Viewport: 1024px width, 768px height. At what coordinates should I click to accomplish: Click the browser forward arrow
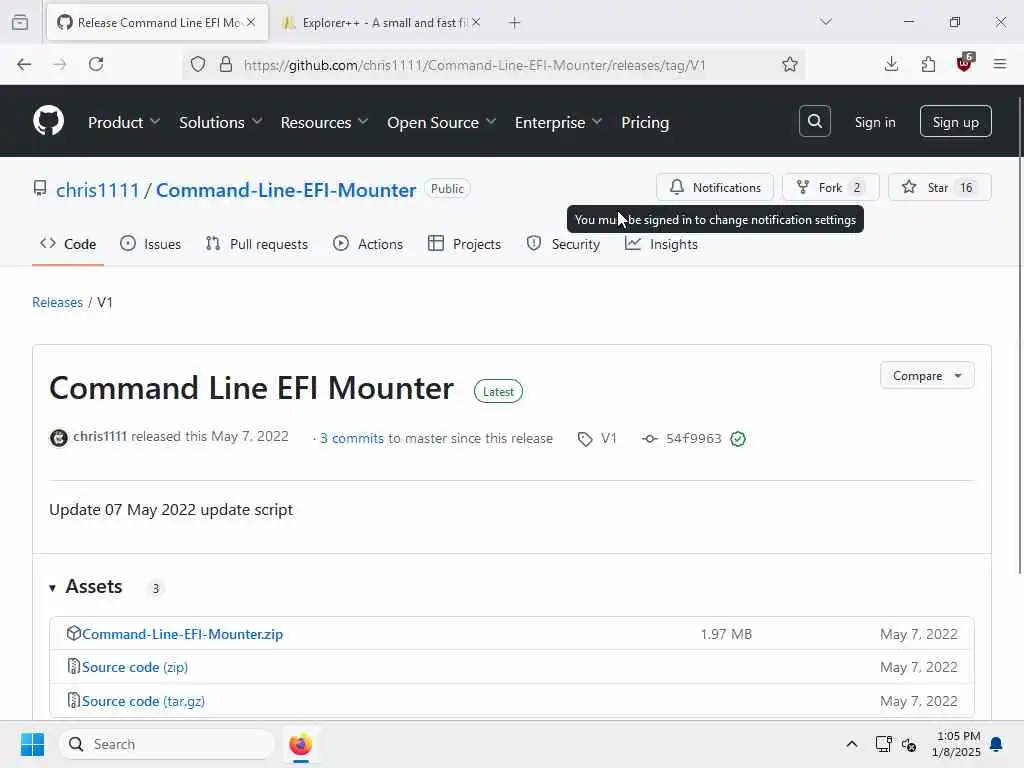point(60,64)
